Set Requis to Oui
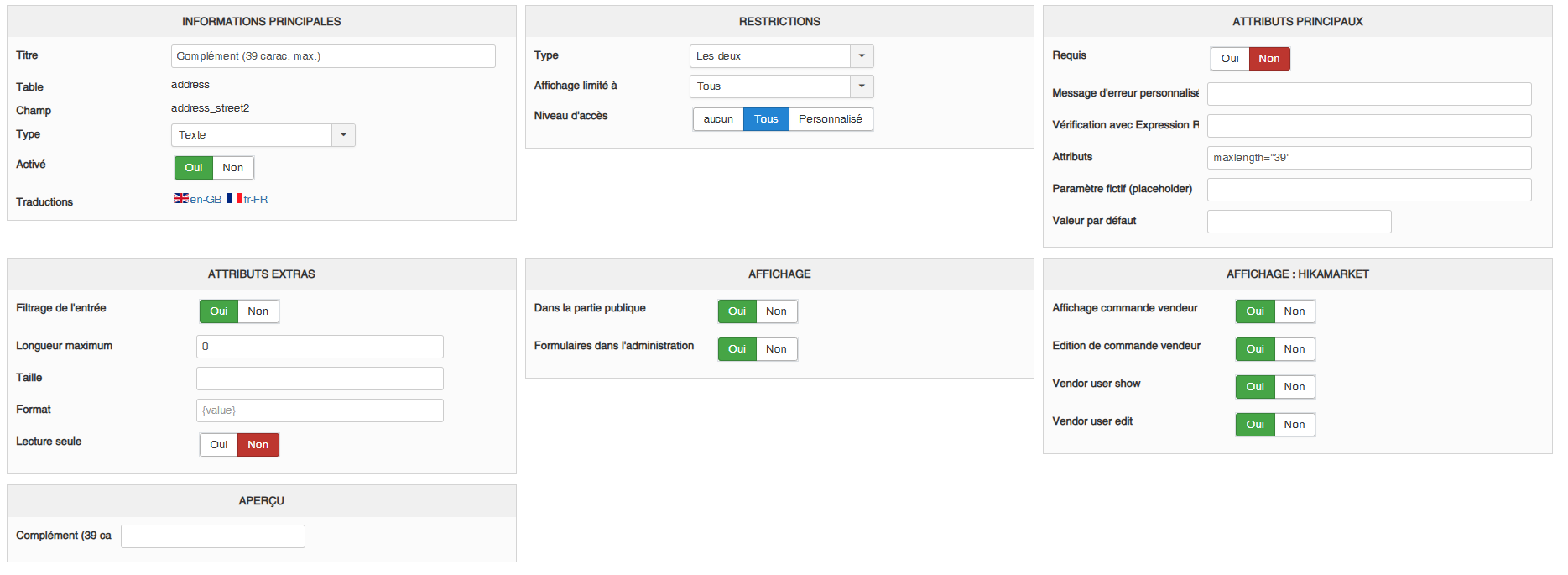Viewport: 1568px width, 575px height. coord(1229,59)
